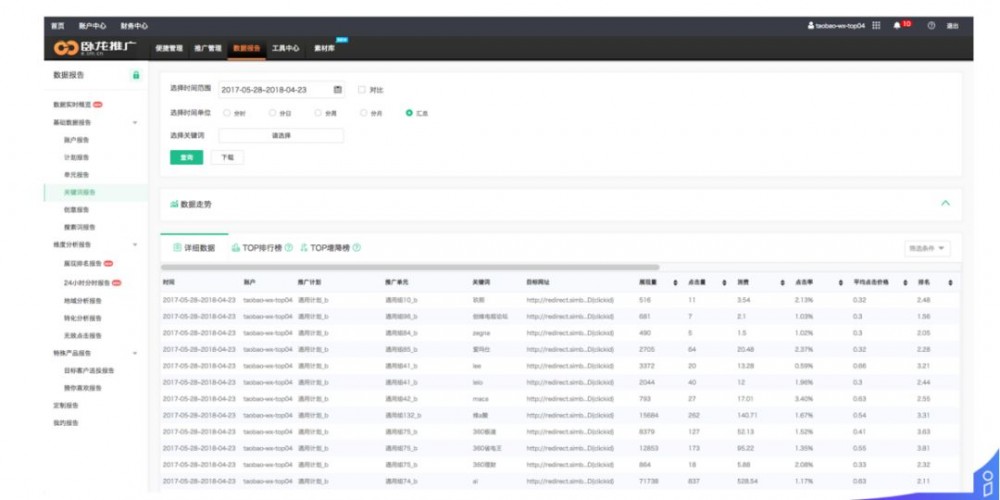Click red badge next to 展现排名报告

[x=108, y=263]
